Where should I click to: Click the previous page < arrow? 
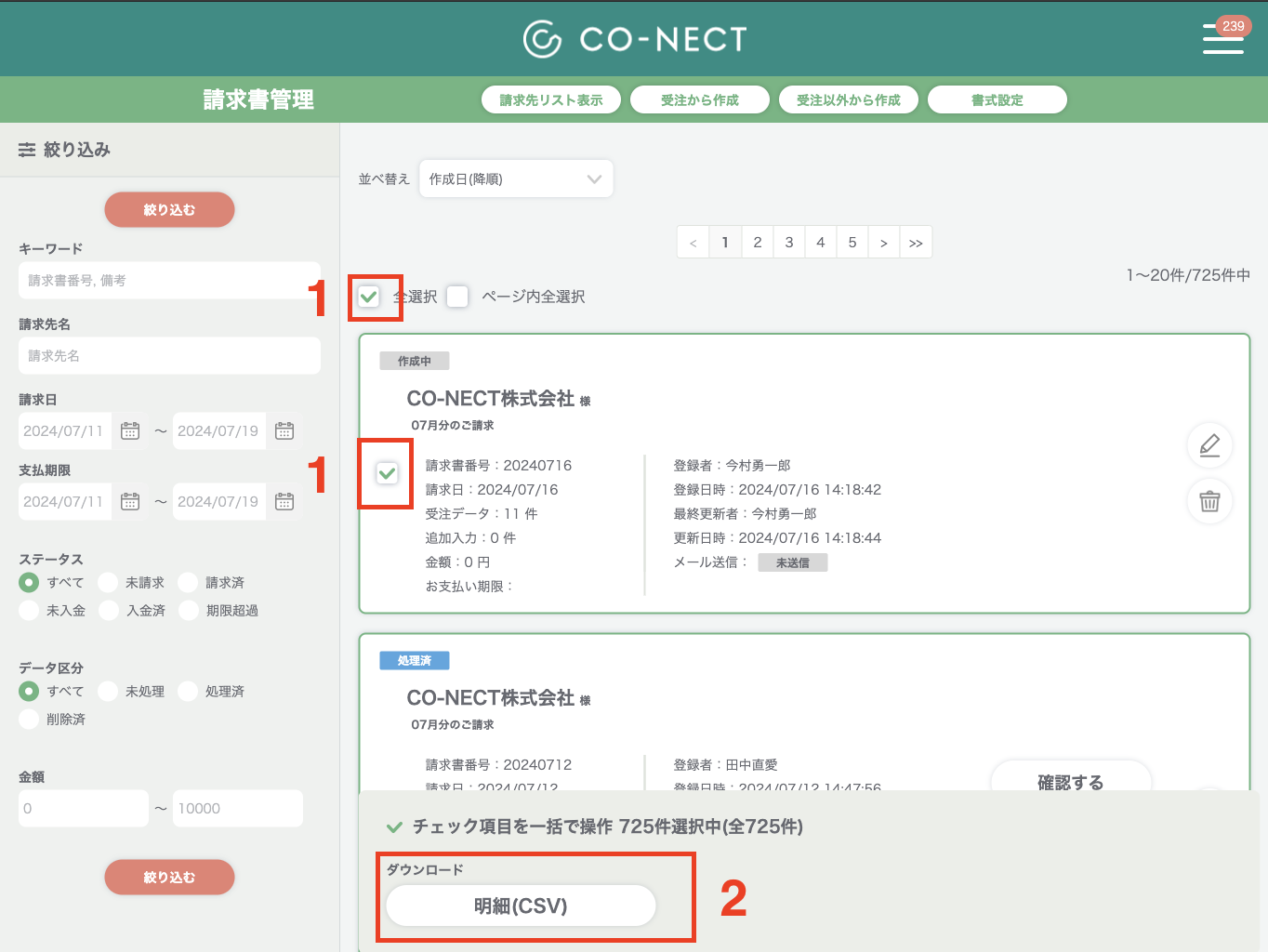[x=693, y=242]
